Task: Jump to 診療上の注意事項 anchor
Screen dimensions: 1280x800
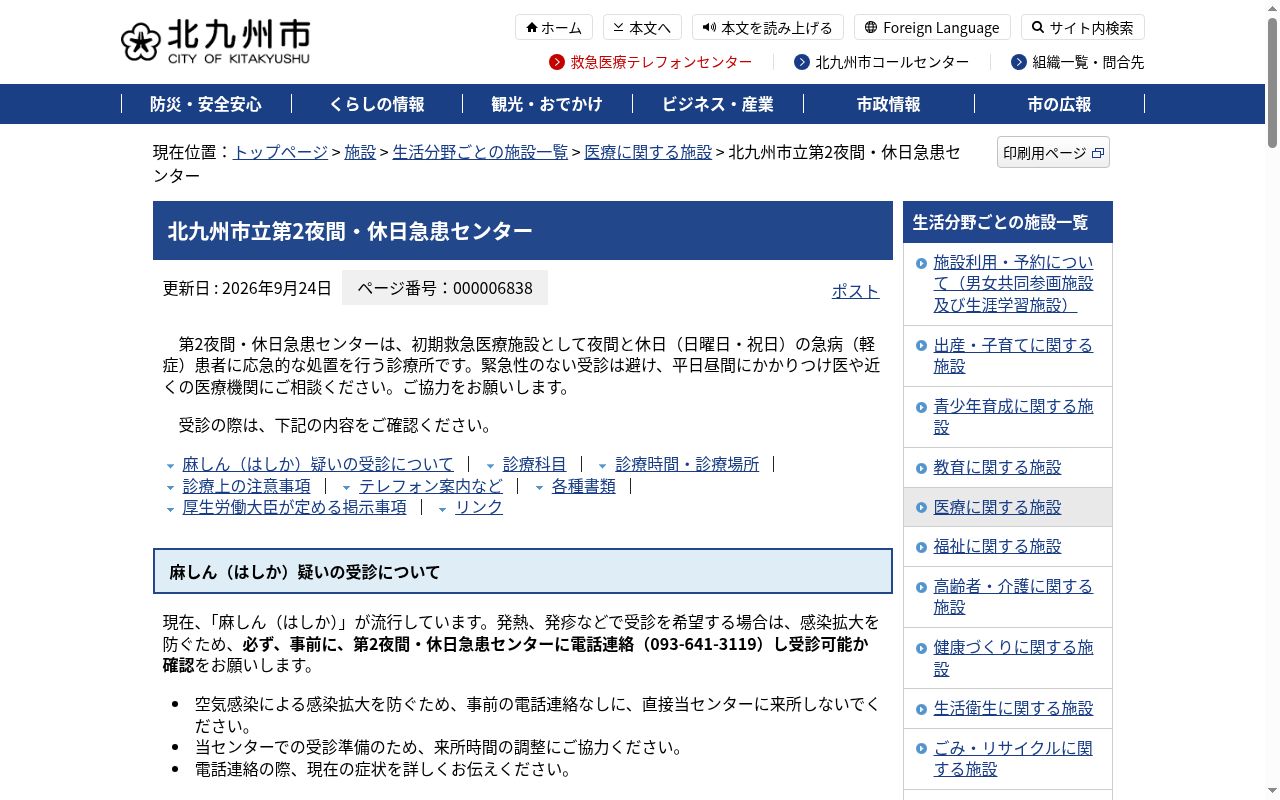Action: click(247, 486)
